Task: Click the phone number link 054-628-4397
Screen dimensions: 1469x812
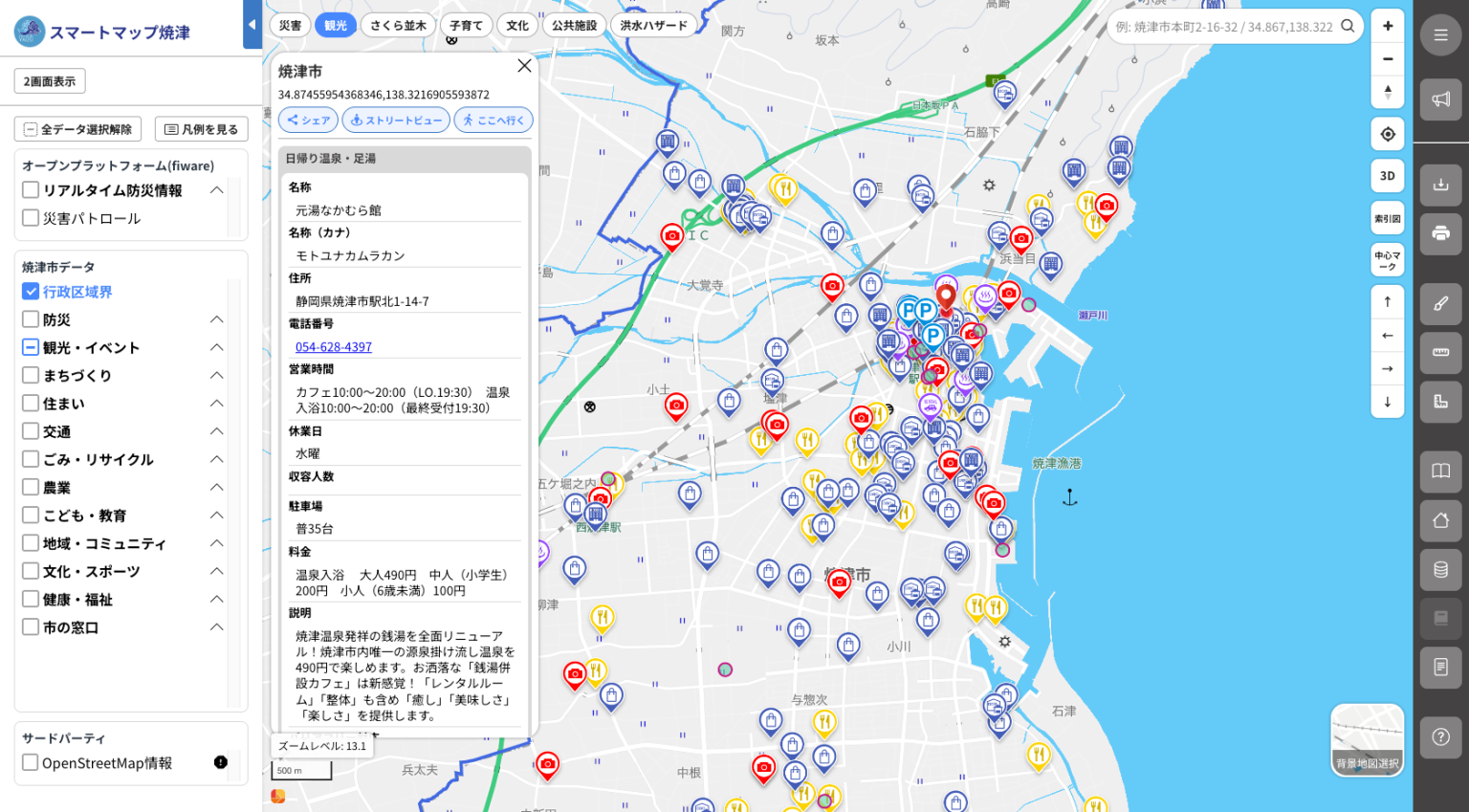Action: point(333,346)
